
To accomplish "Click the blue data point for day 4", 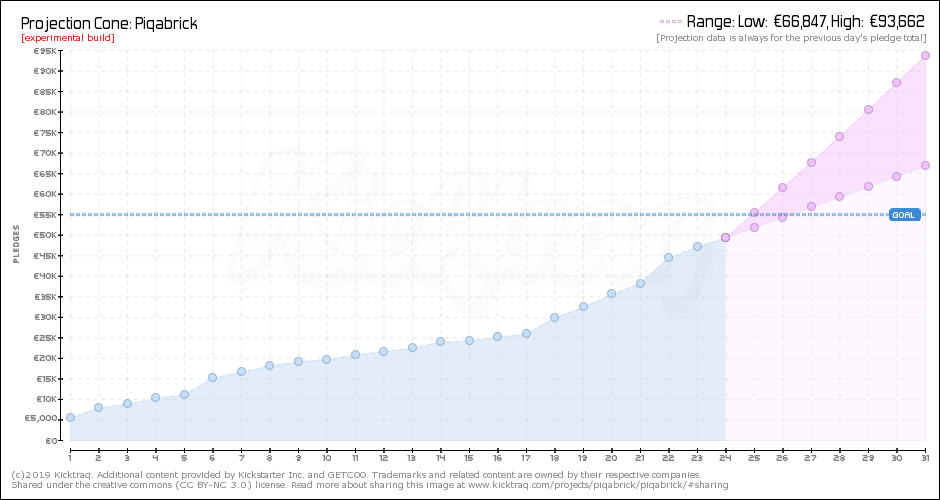I will click(x=155, y=397).
